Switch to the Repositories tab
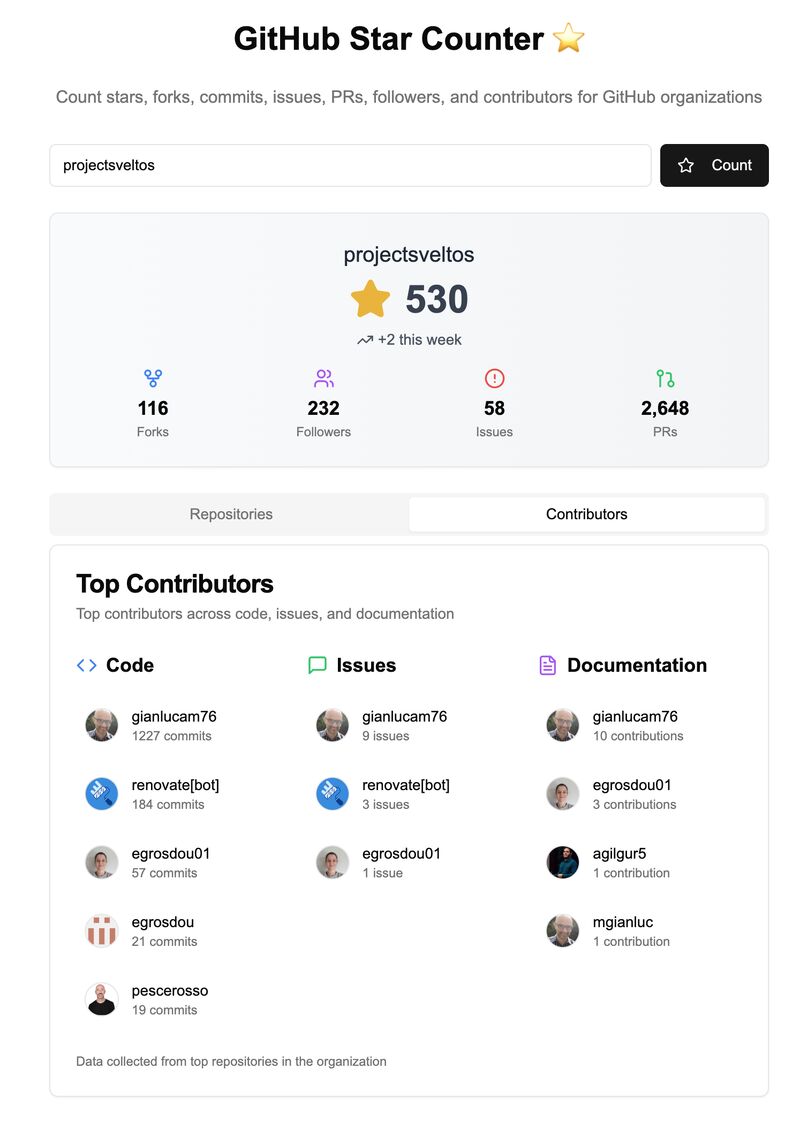Viewport: 800px width, 1122px height. tap(230, 514)
